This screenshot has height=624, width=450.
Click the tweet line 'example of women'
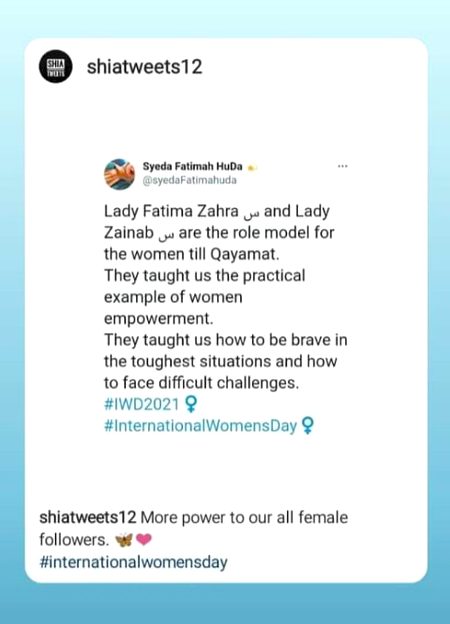(x=173, y=297)
